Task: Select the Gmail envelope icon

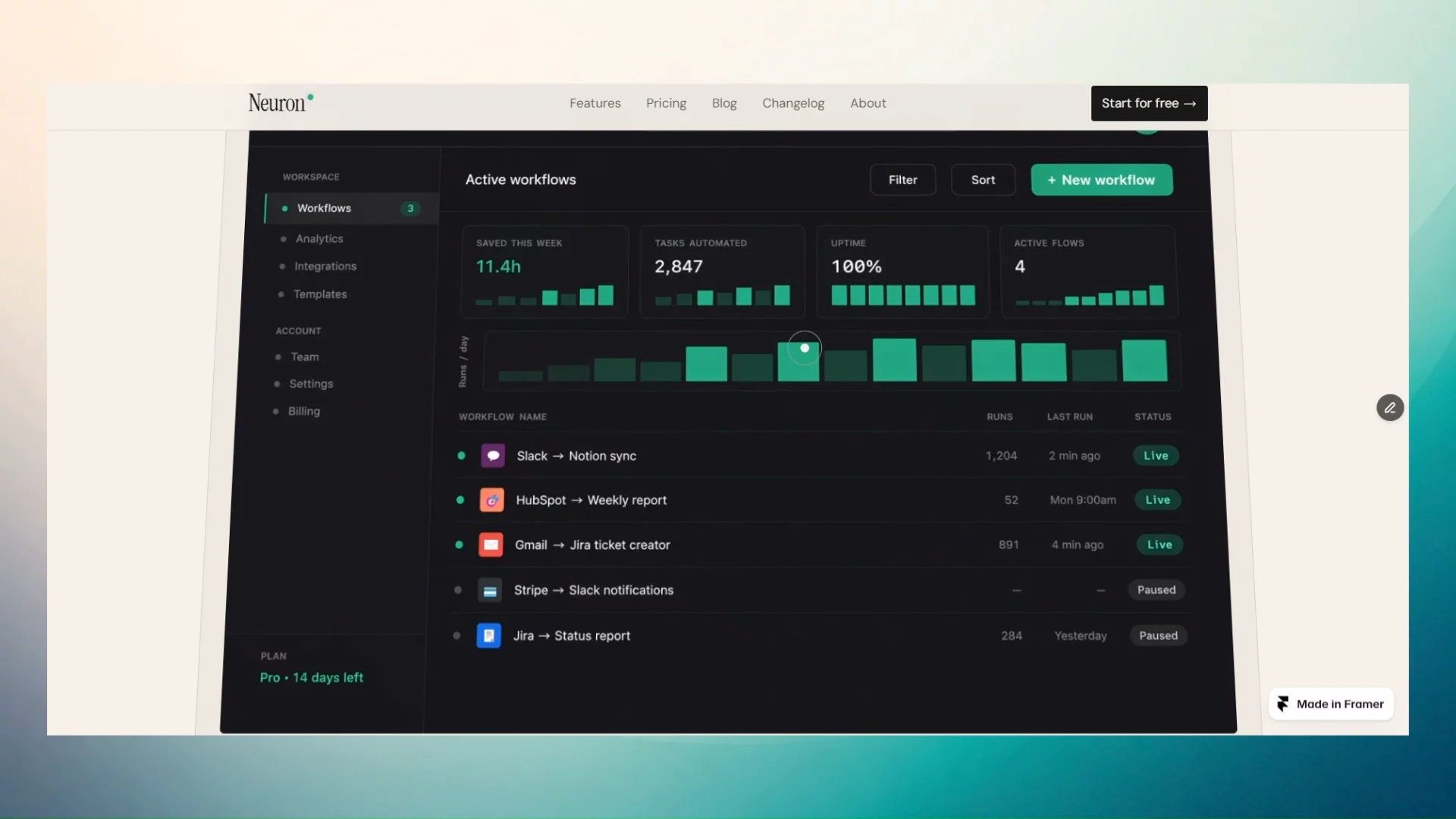Action: tap(491, 544)
